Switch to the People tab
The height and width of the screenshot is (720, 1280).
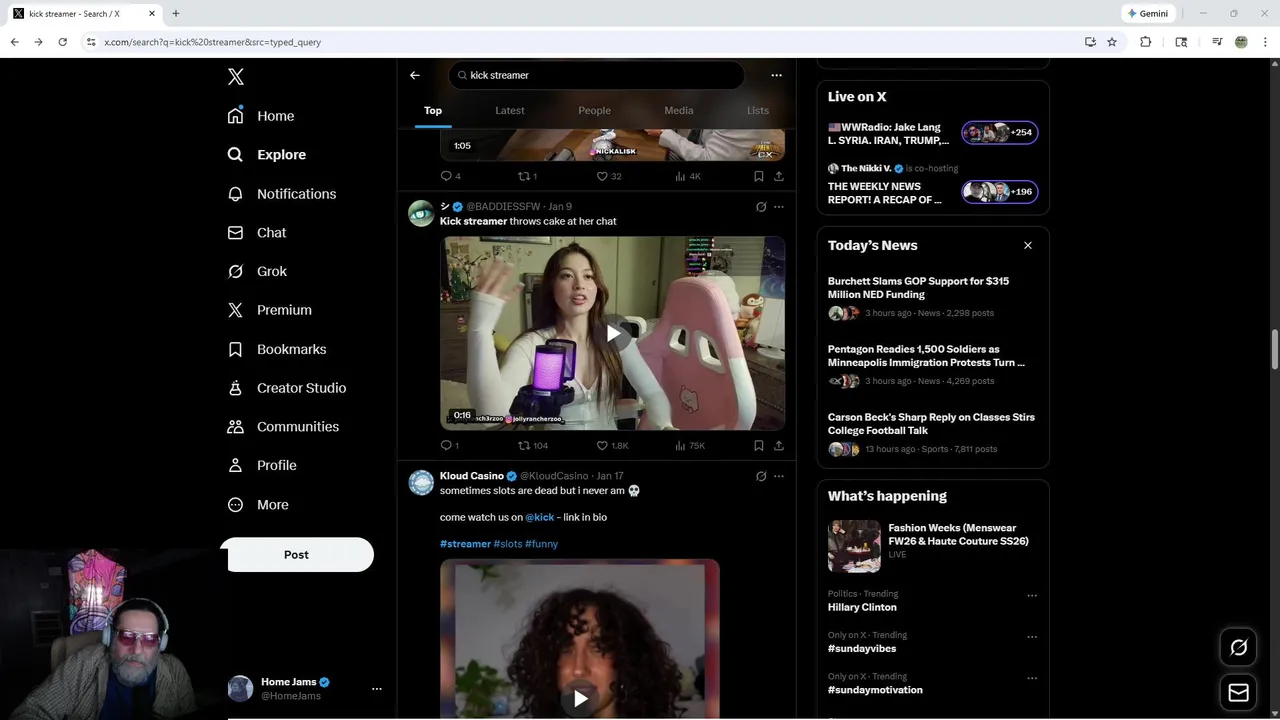point(594,110)
